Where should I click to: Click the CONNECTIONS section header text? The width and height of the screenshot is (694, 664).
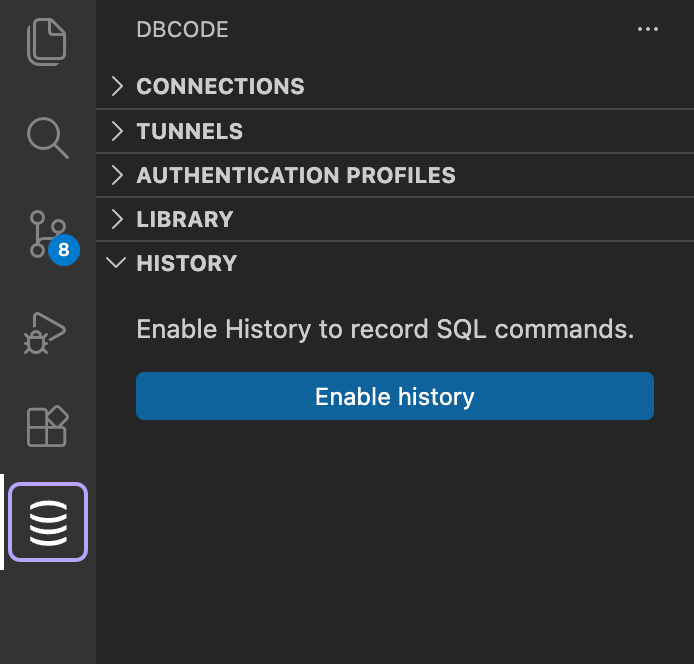220,86
